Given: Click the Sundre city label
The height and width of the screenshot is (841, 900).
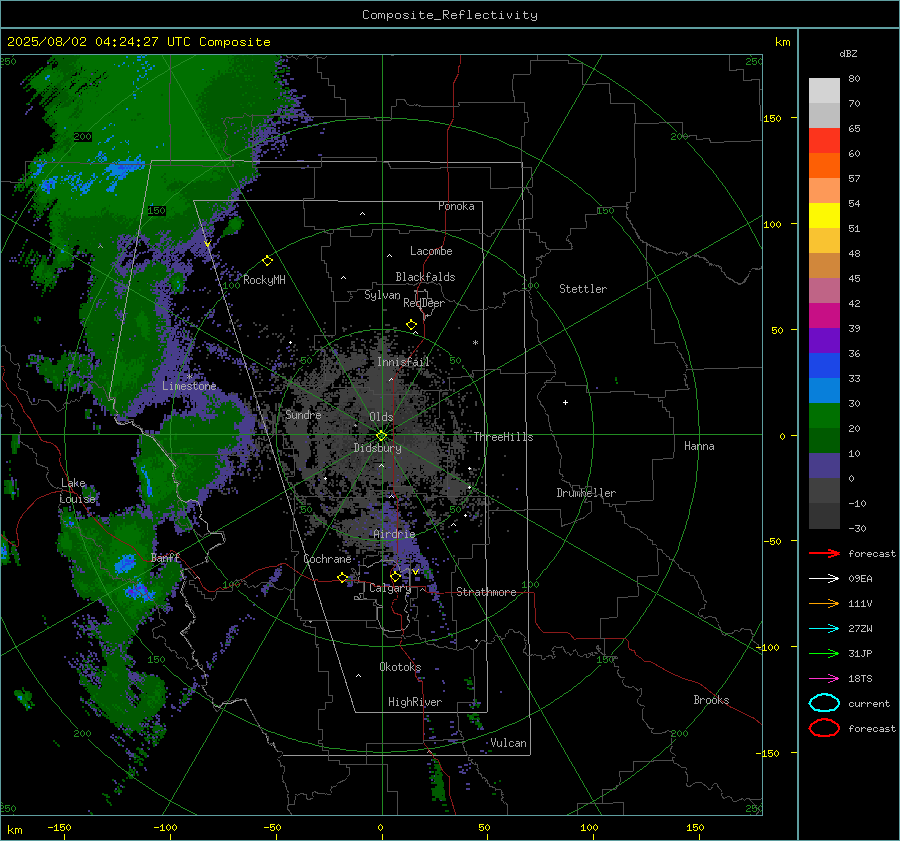Looking at the screenshot, I should [303, 414].
